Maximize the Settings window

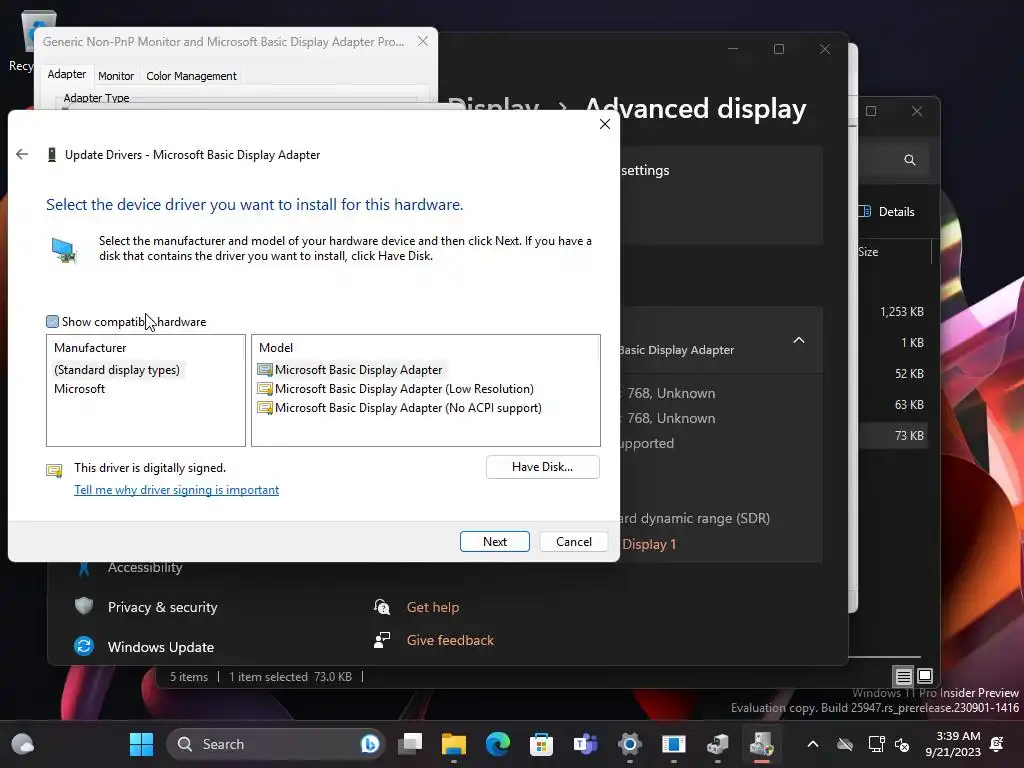[778, 49]
